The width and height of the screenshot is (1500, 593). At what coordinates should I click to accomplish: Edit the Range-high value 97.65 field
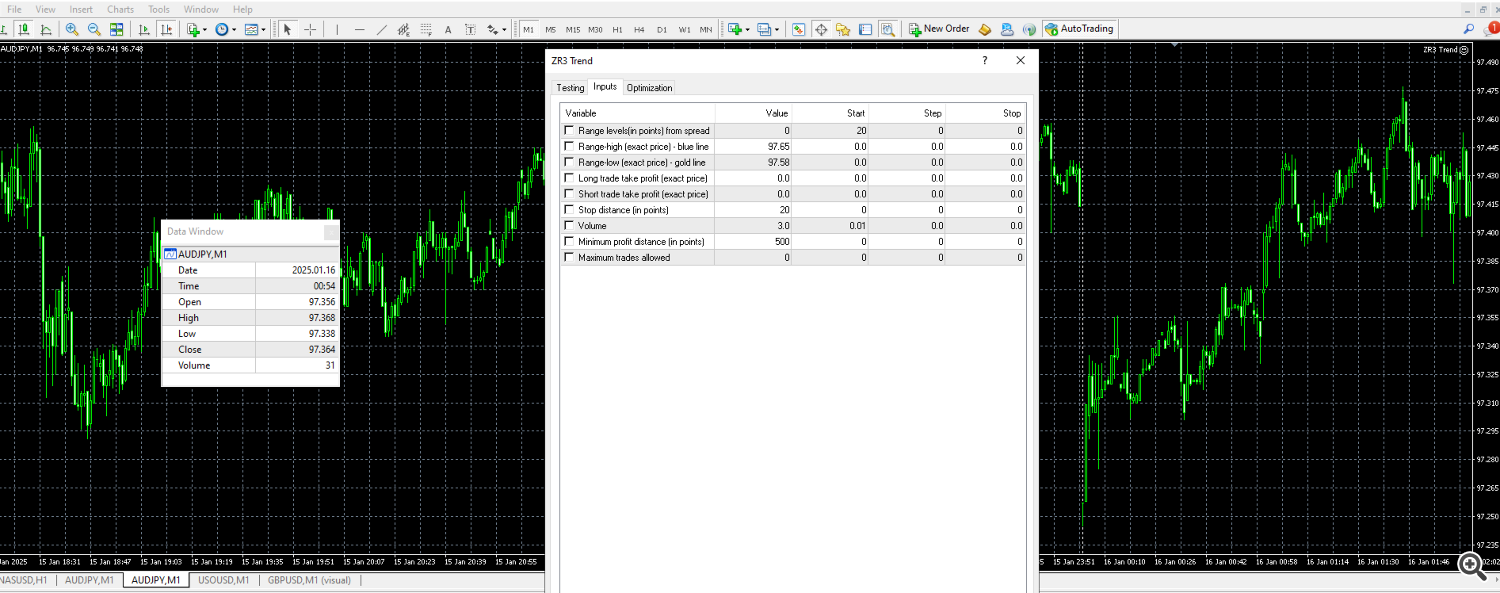pyautogui.click(x=777, y=146)
